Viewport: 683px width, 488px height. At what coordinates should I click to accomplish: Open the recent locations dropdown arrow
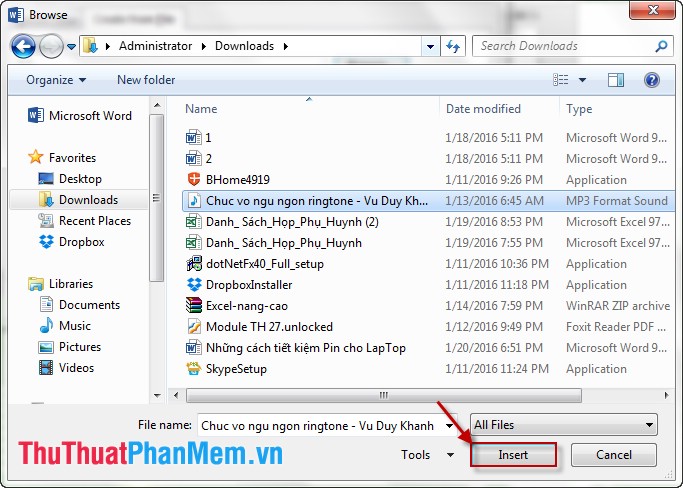tap(71, 46)
